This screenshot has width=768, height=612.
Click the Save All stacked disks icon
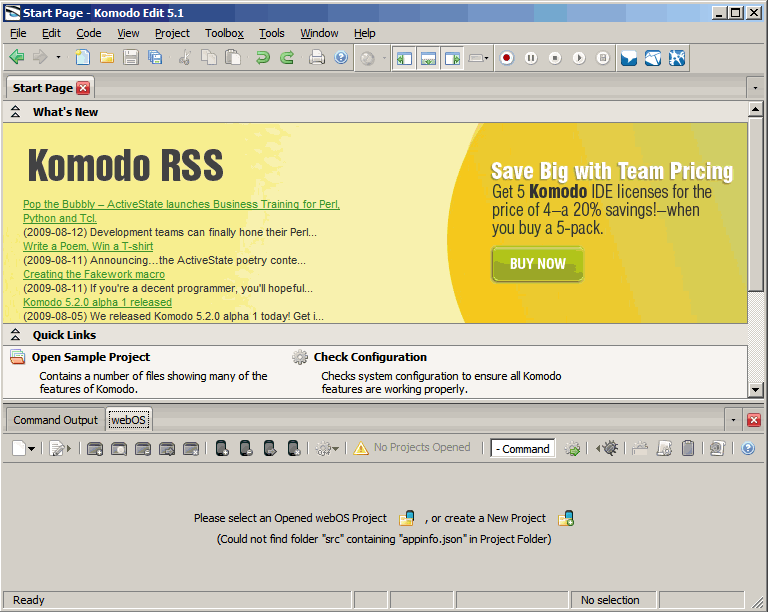(155, 58)
